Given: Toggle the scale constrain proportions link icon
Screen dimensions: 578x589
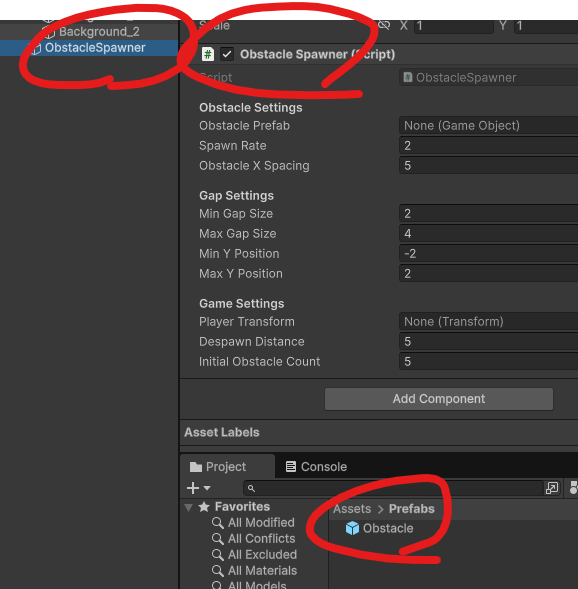Looking at the screenshot, I should pos(384,25).
